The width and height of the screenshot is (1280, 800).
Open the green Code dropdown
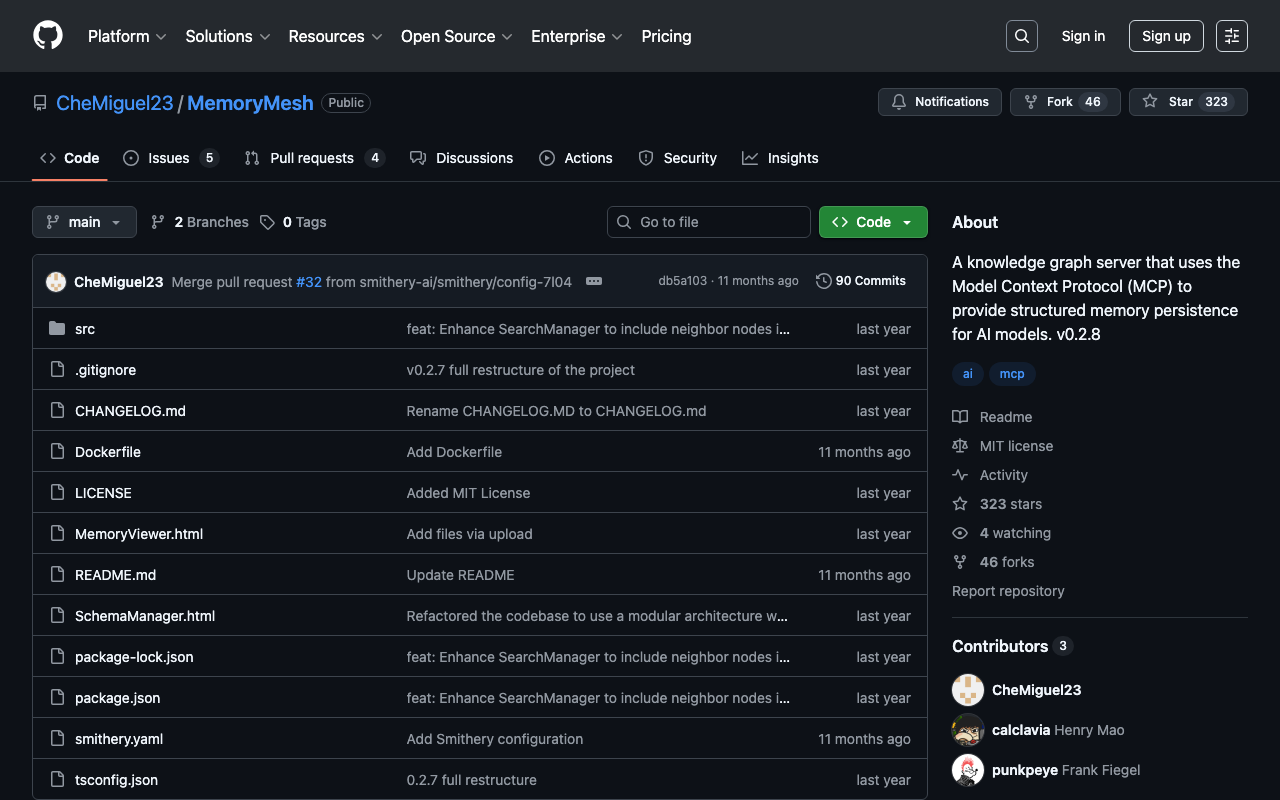tap(872, 222)
